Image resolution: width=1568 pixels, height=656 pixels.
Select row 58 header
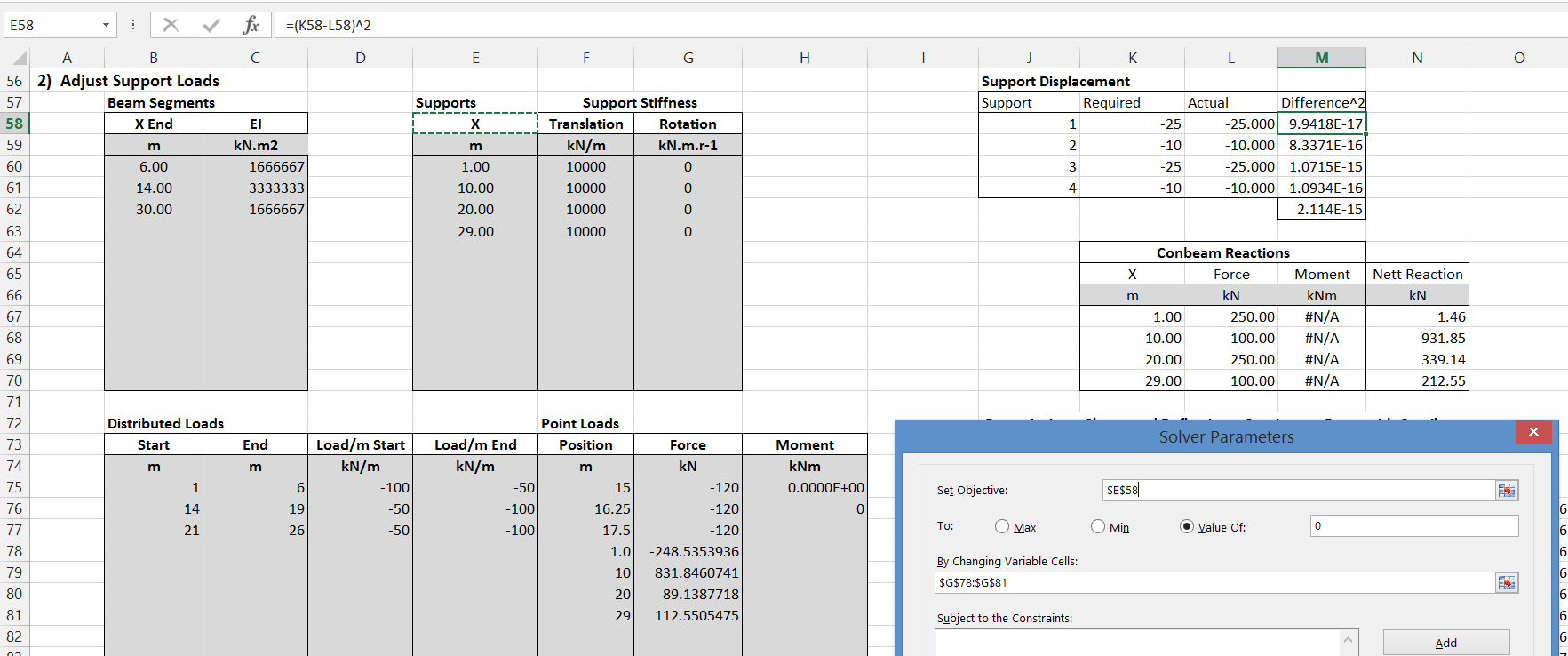[14, 124]
